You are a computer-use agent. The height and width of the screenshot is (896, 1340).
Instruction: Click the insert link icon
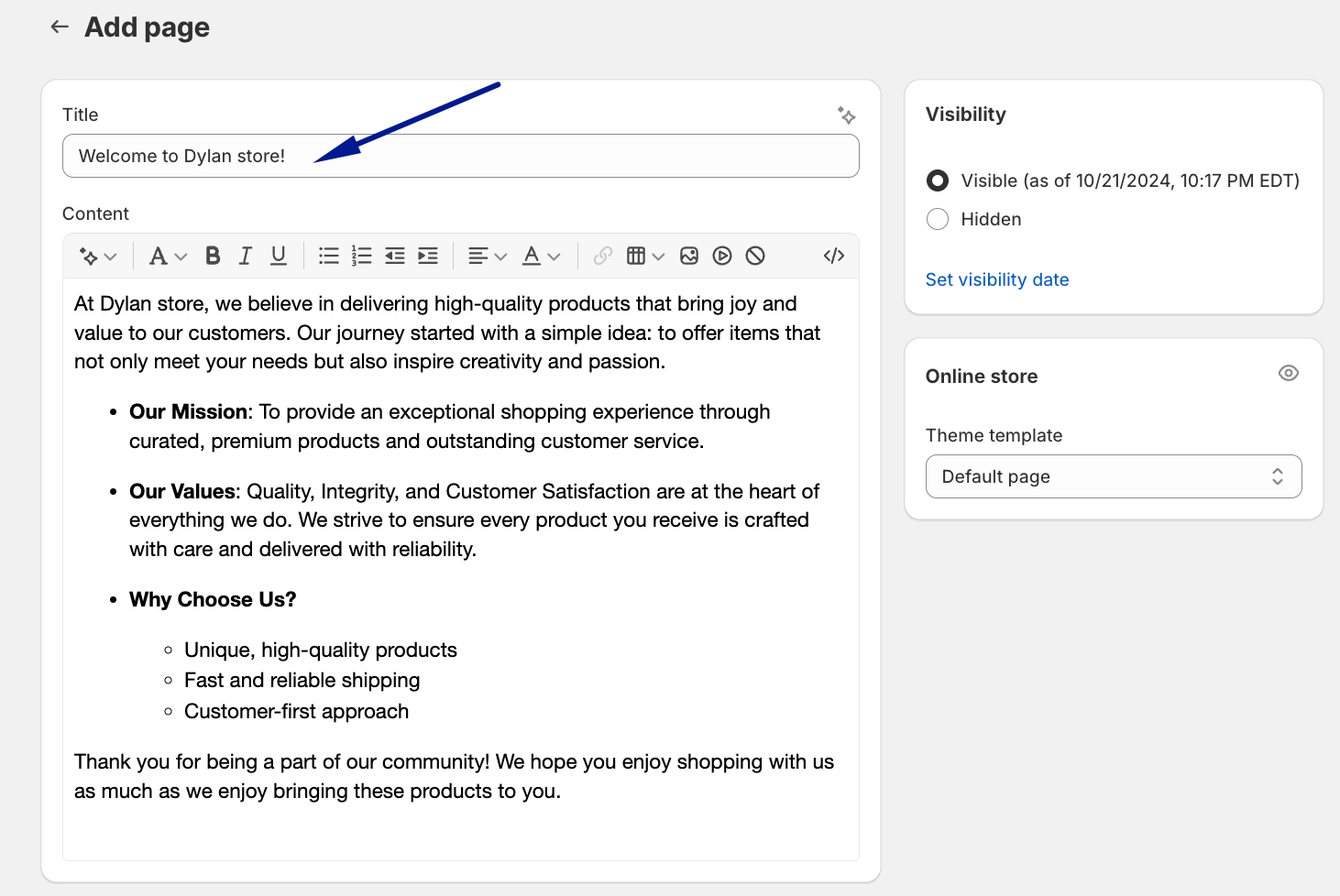(602, 257)
